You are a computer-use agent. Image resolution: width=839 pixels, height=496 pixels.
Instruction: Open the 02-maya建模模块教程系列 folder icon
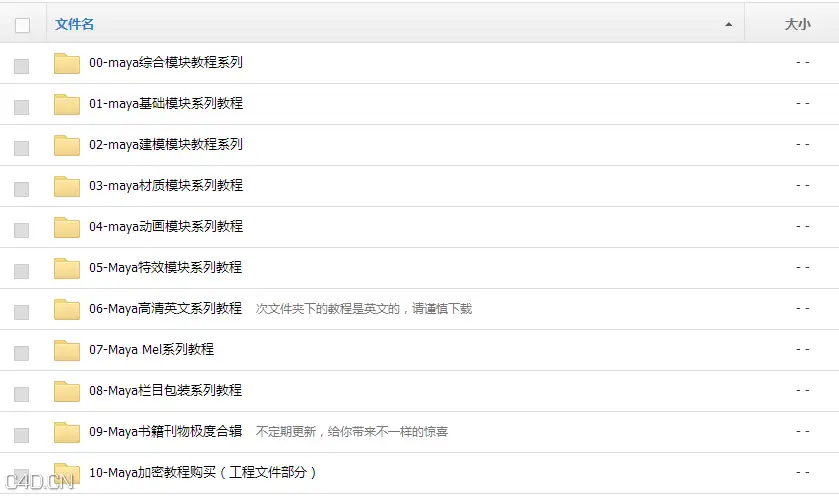[x=67, y=145]
